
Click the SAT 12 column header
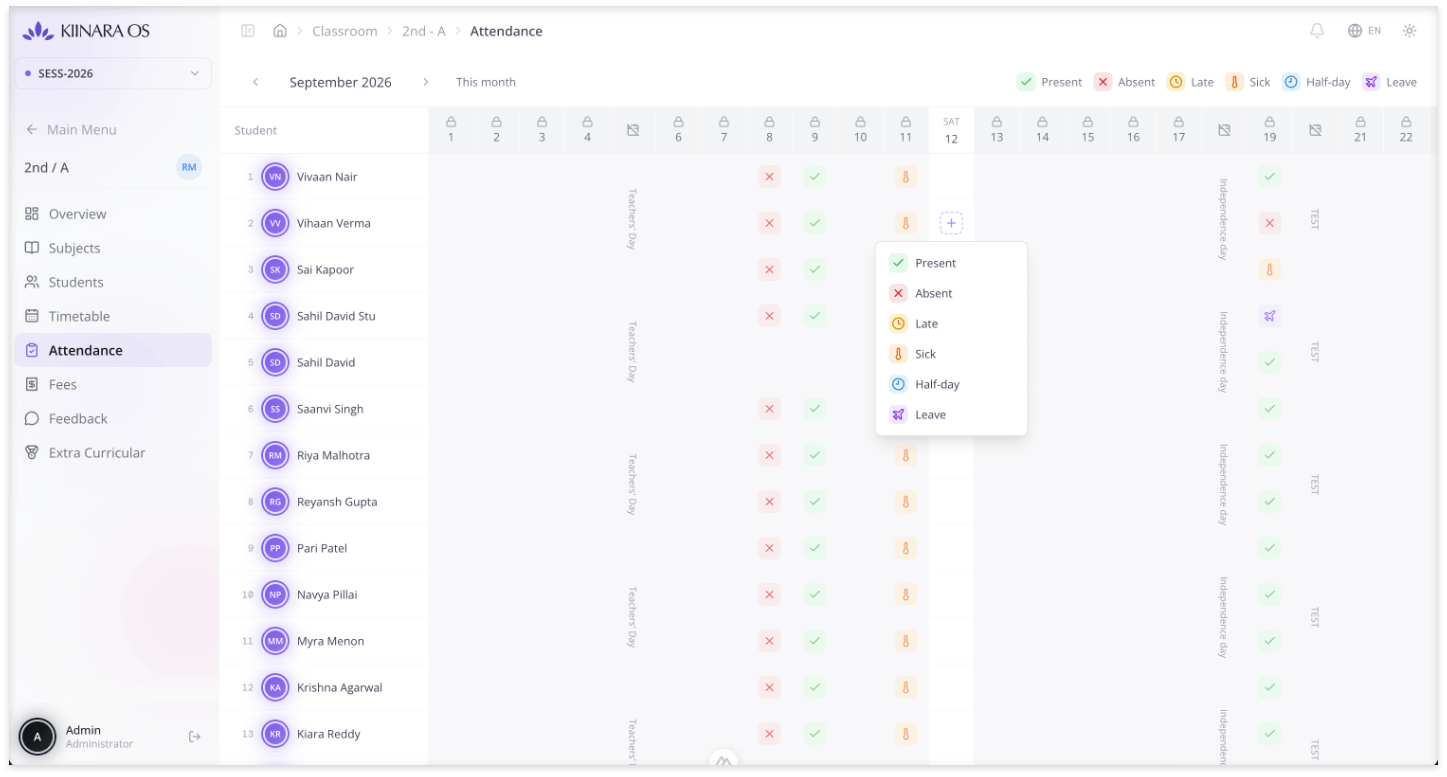pos(951,130)
